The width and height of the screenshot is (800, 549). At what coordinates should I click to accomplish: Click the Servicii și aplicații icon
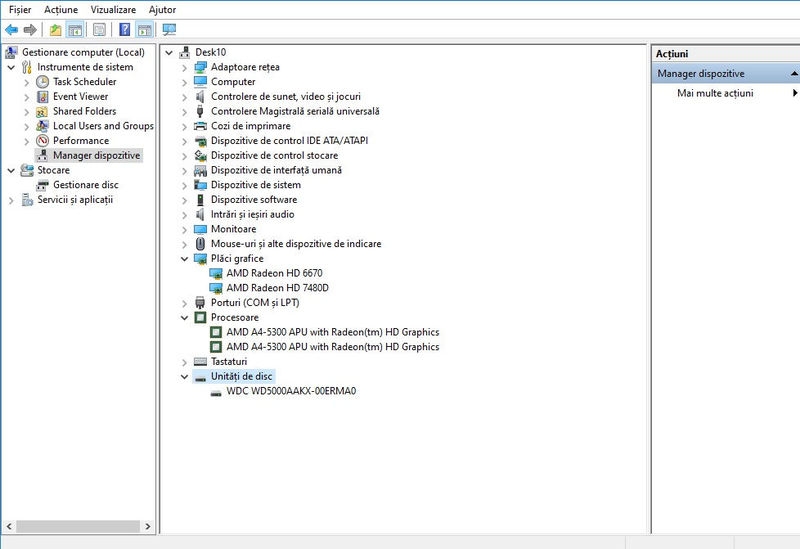[x=27, y=199]
